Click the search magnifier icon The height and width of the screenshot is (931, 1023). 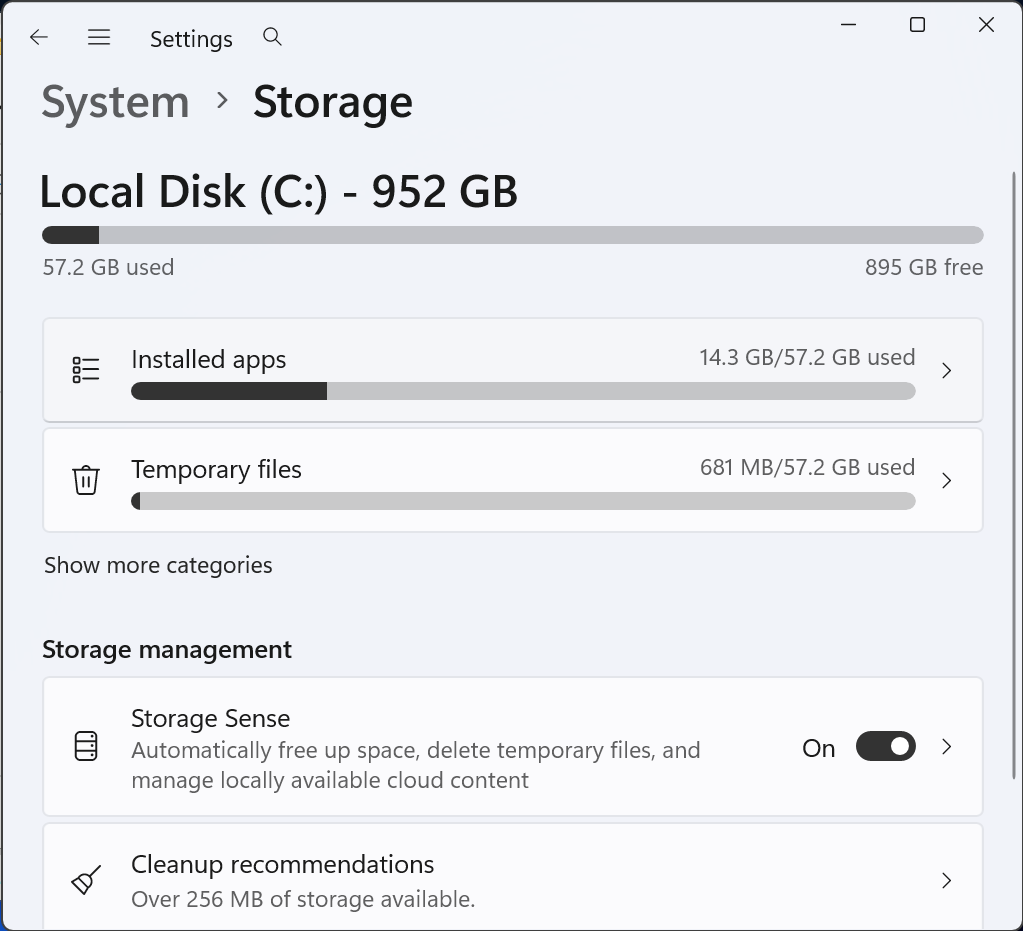[272, 37]
